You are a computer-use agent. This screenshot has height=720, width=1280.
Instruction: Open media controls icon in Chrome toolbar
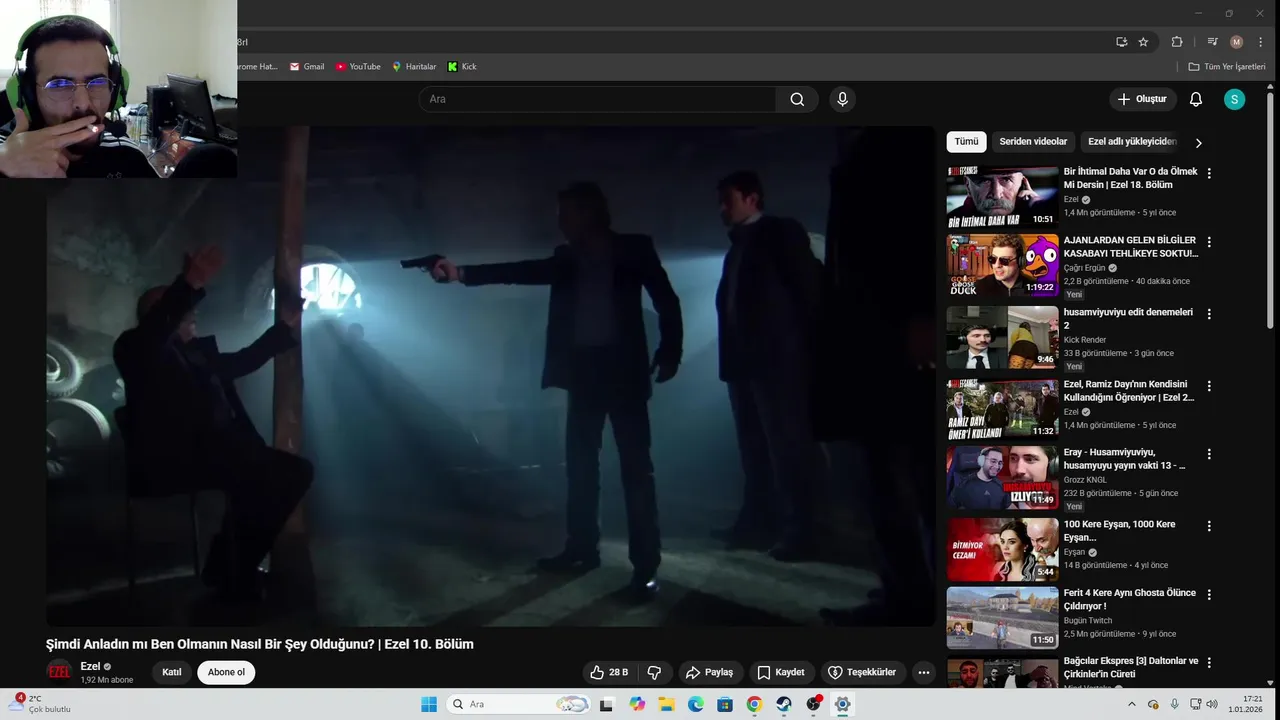click(x=1212, y=42)
